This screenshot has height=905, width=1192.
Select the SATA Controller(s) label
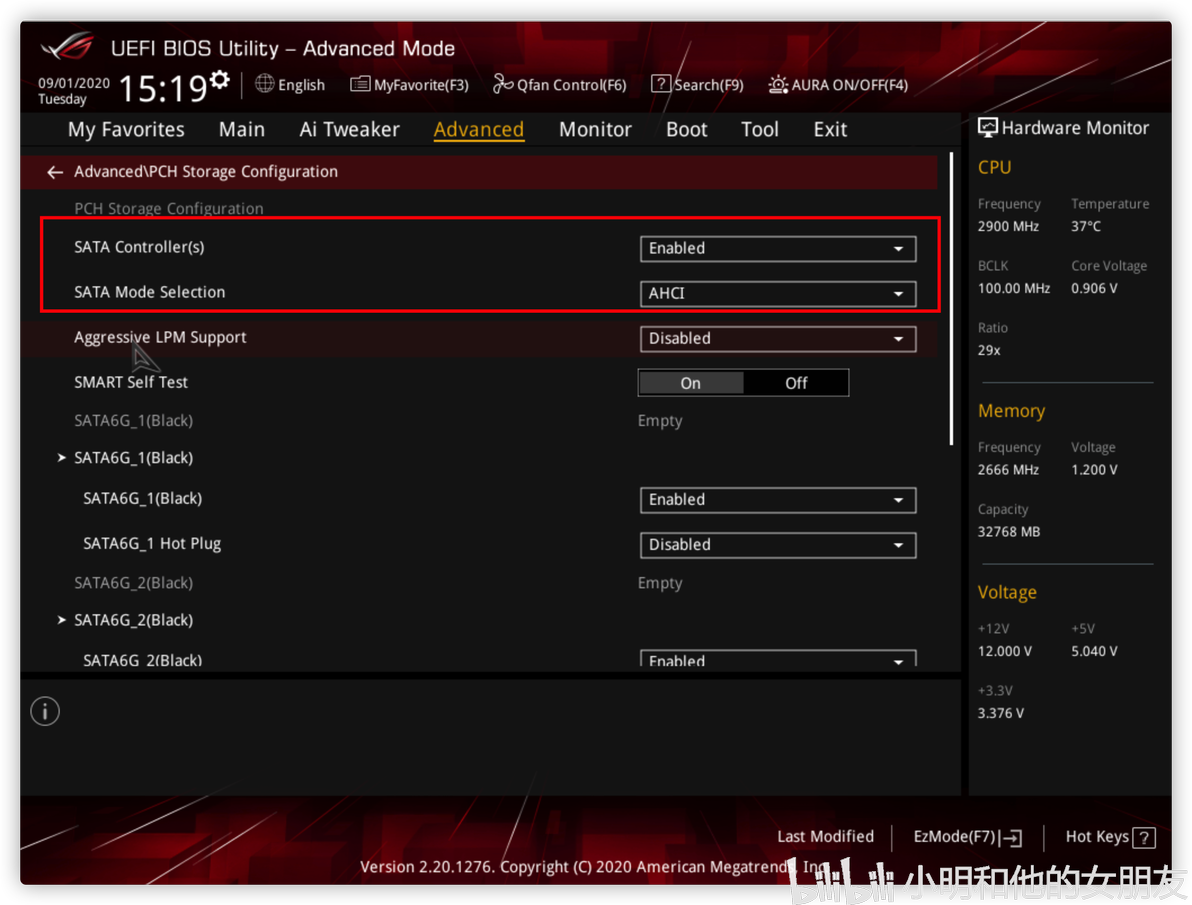point(139,247)
